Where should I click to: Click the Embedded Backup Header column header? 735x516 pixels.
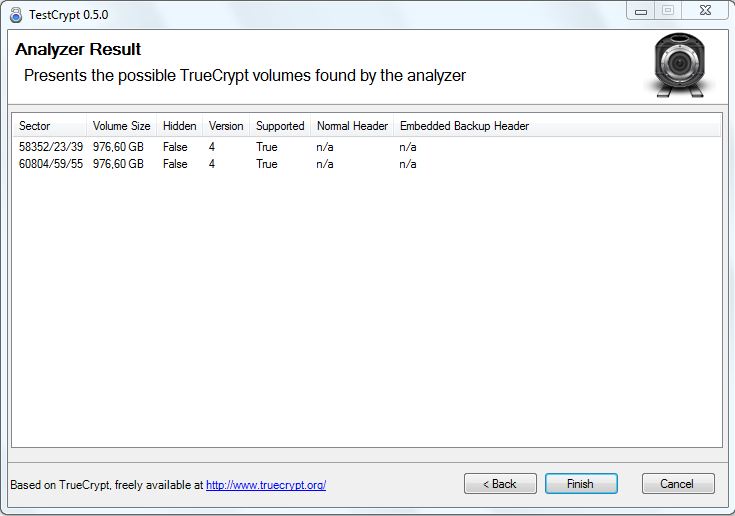tap(464, 126)
